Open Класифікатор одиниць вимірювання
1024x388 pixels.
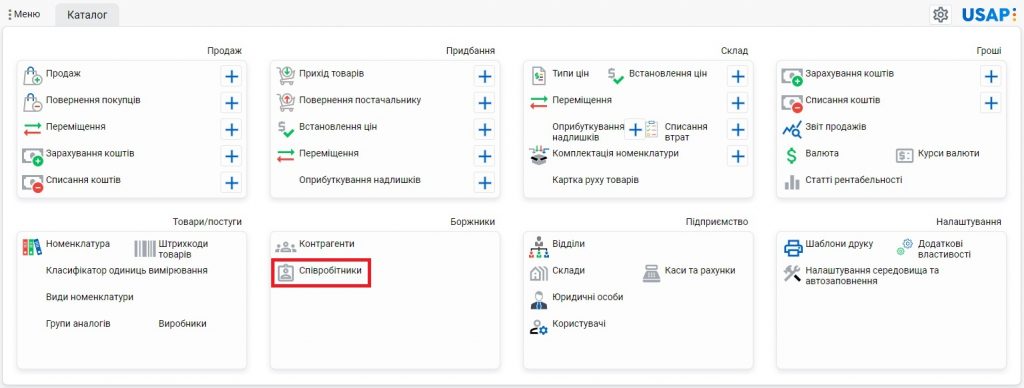click(x=127, y=270)
